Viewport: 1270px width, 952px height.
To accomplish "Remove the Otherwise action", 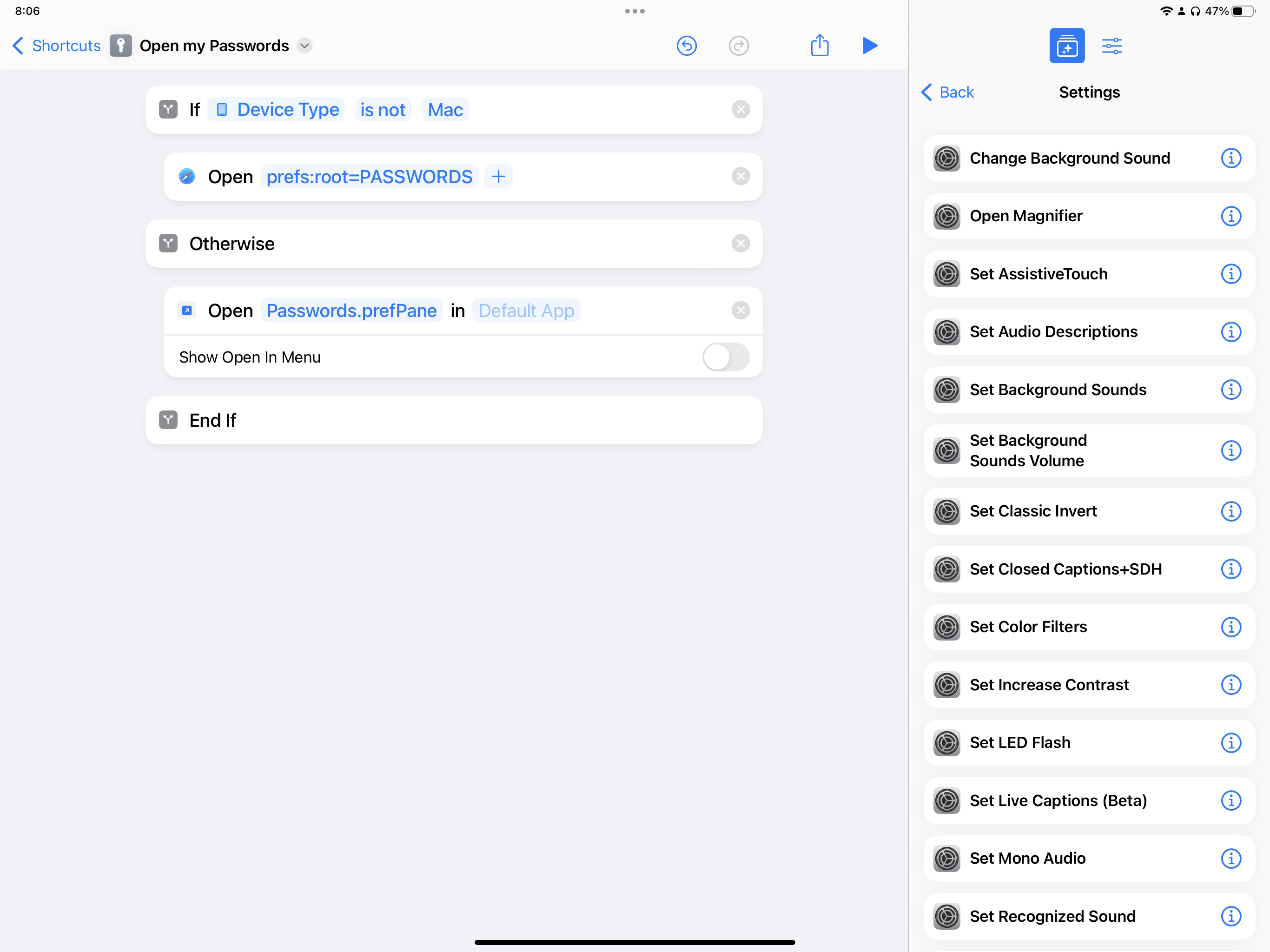I will tap(741, 244).
